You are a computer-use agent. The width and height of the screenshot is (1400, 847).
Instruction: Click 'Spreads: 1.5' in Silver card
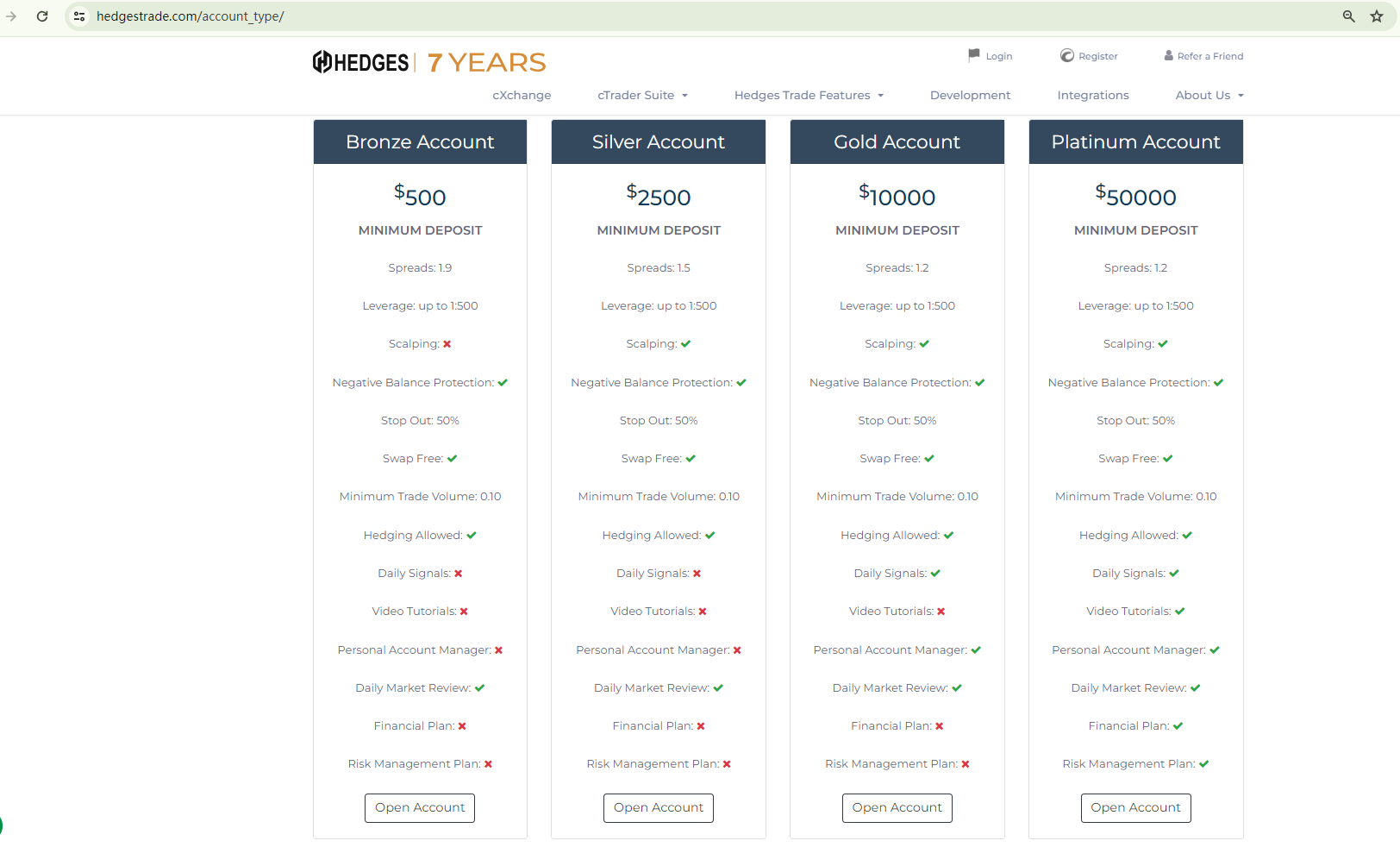coord(659,268)
